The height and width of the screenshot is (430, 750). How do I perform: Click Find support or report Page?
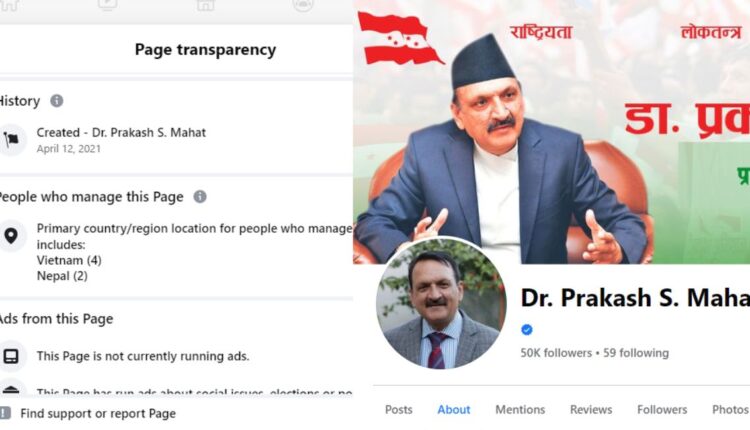(x=98, y=414)
